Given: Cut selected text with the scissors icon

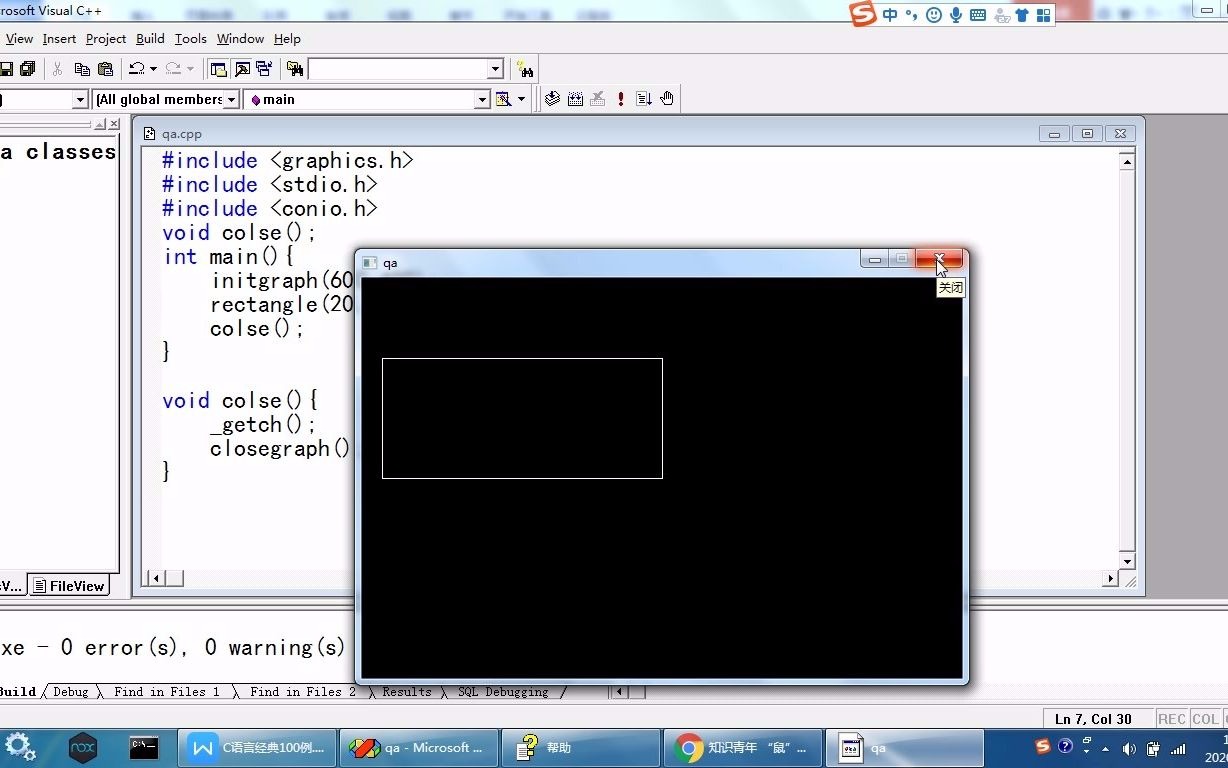Looking at the screenshot, I should click(x=57, y=68).
